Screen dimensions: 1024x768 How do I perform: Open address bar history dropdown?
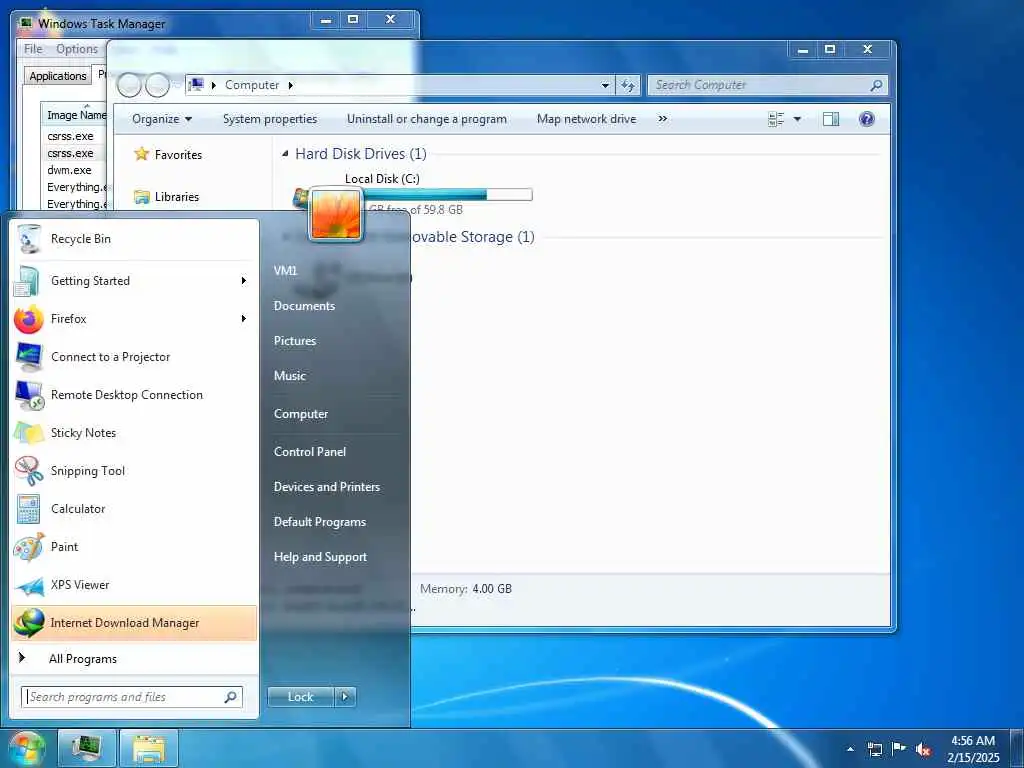pyautogui.click(x=605, y=85)
